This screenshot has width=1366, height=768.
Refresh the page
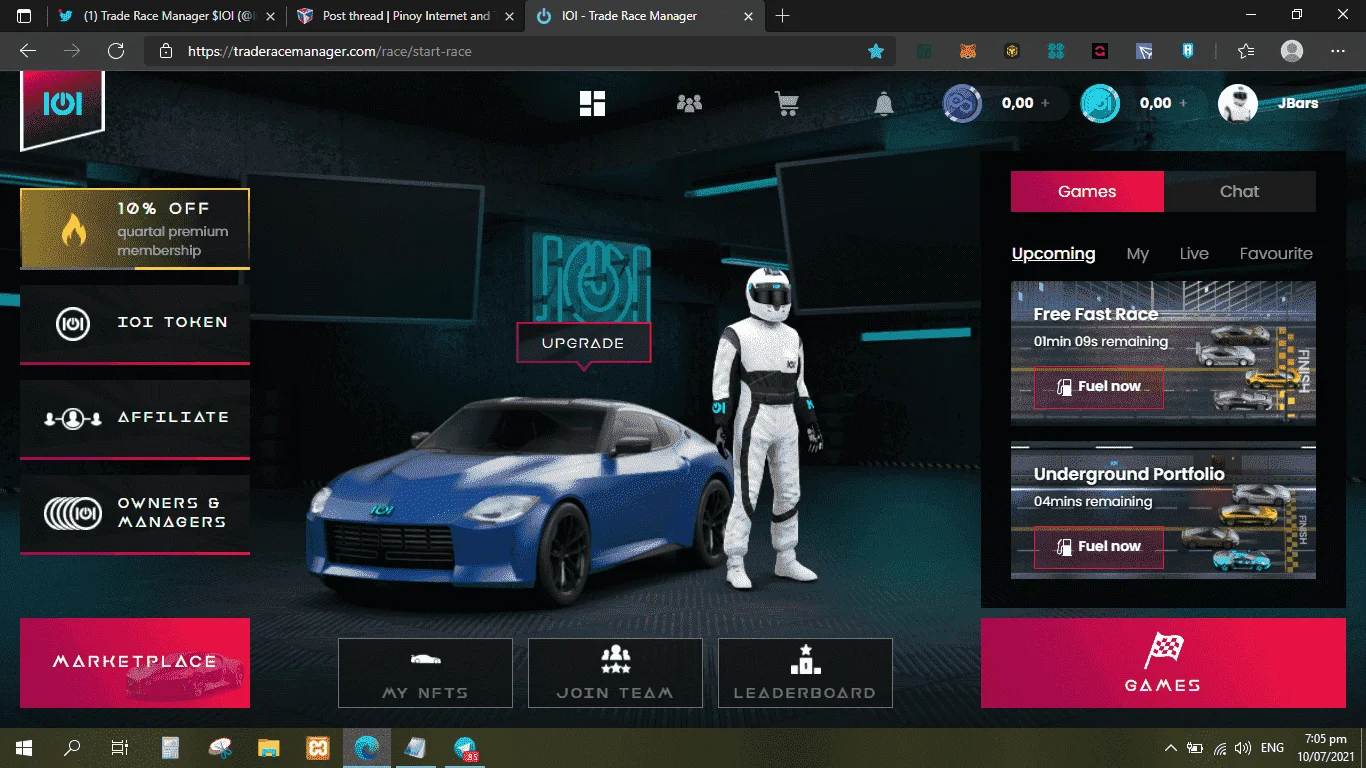[x=116, y=51]
